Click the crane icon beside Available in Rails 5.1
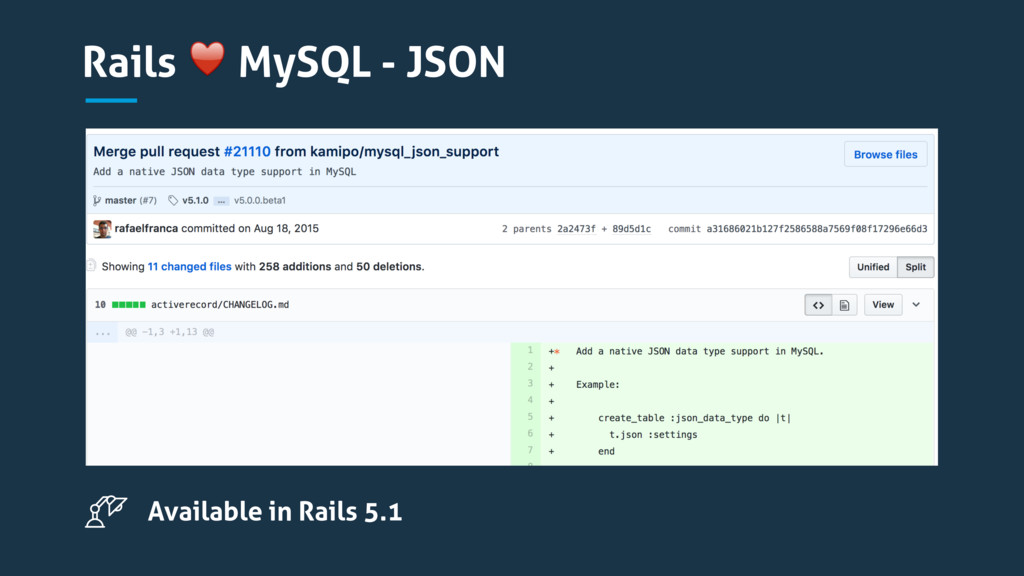Image resolution: width=1024 pixels, height=576 pixels. tap(106, 511)
